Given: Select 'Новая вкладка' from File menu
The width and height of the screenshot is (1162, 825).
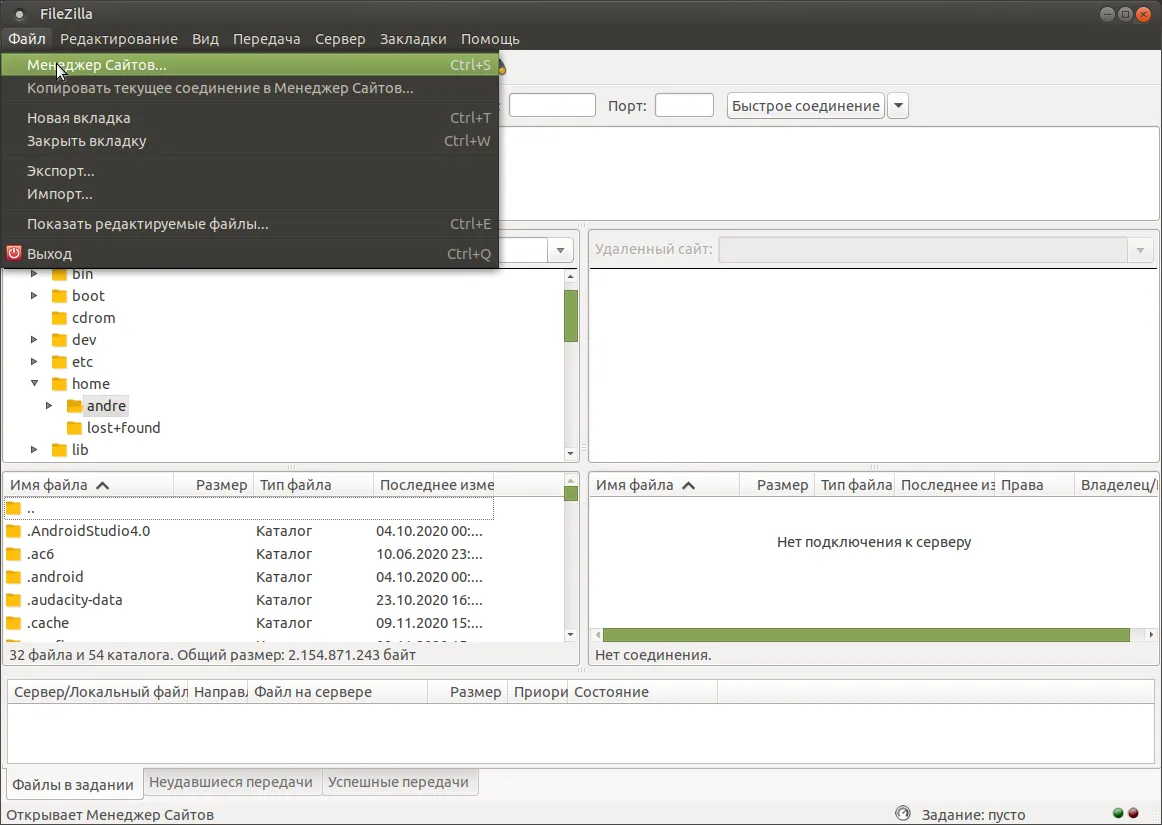Looking at the screenshot, I should [x=250, y=118].
